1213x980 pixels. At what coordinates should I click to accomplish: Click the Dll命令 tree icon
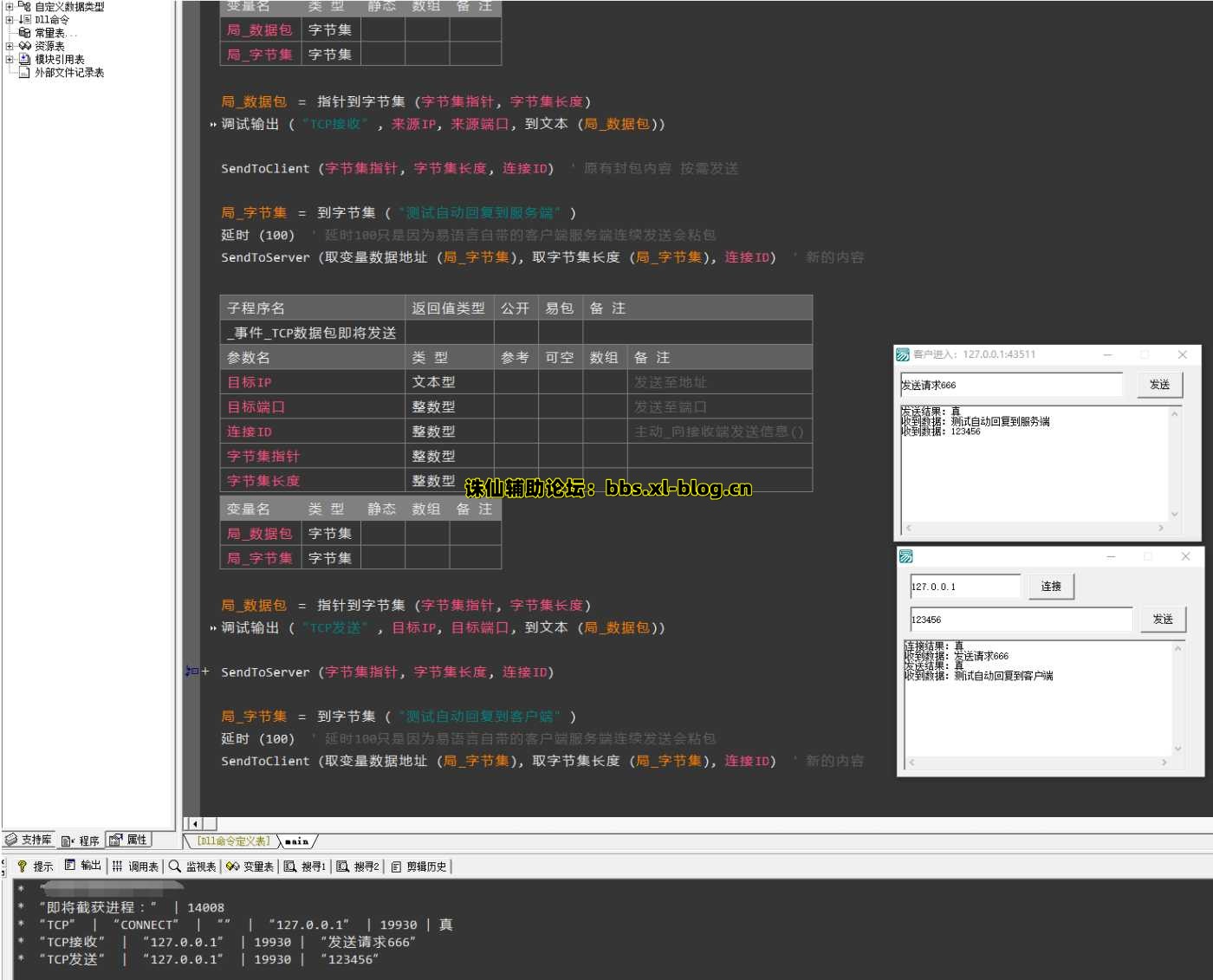[24, 19]
